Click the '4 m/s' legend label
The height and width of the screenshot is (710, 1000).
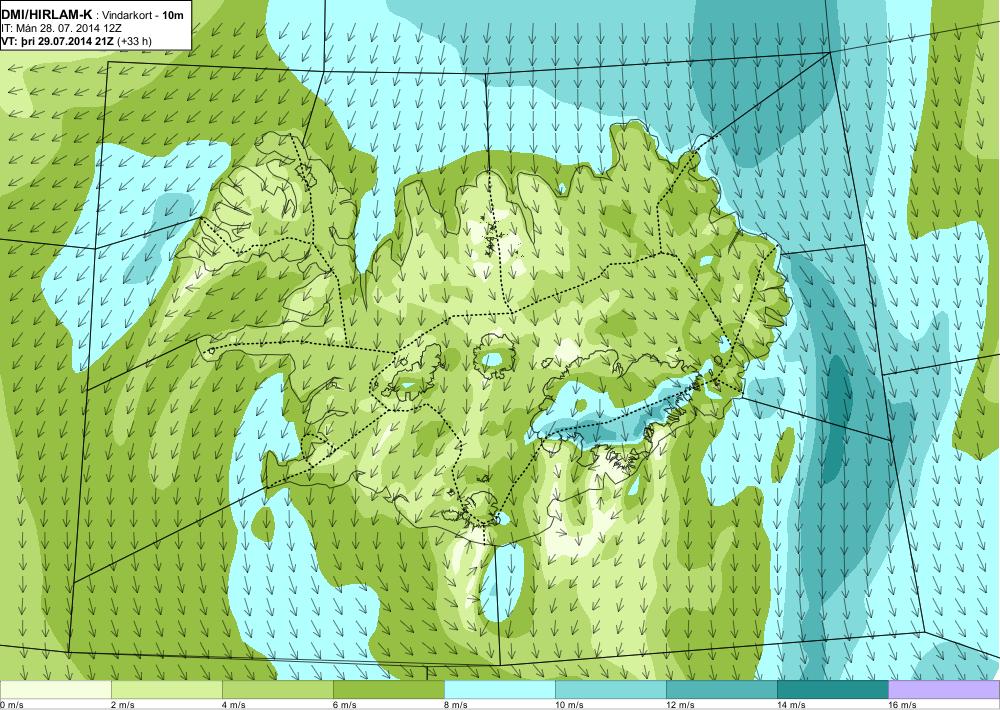tap(234, 704)
